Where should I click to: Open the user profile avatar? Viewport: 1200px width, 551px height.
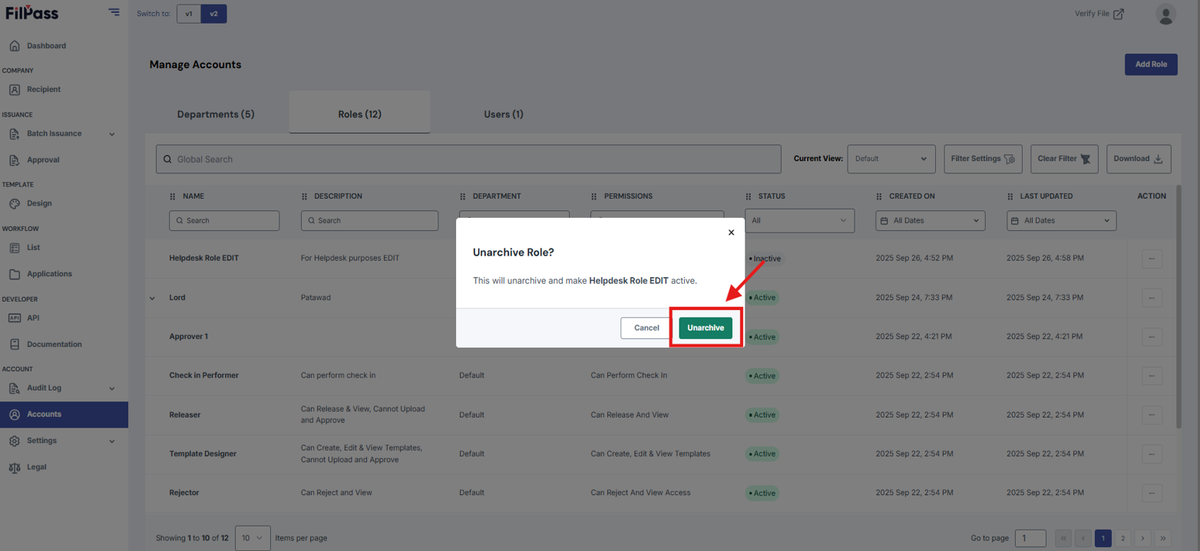1165,14
